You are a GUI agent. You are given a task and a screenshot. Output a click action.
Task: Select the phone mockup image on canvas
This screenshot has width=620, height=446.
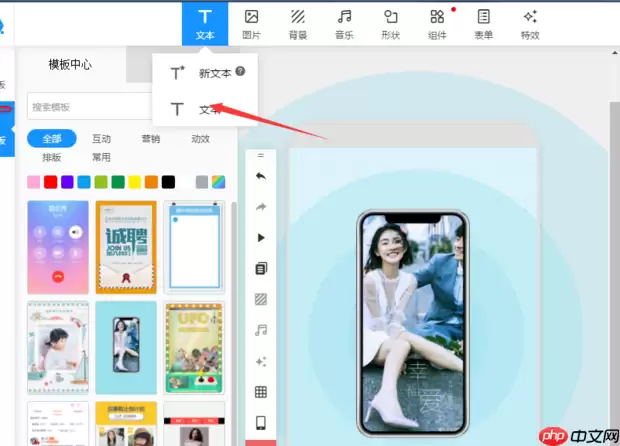(413, 323)
